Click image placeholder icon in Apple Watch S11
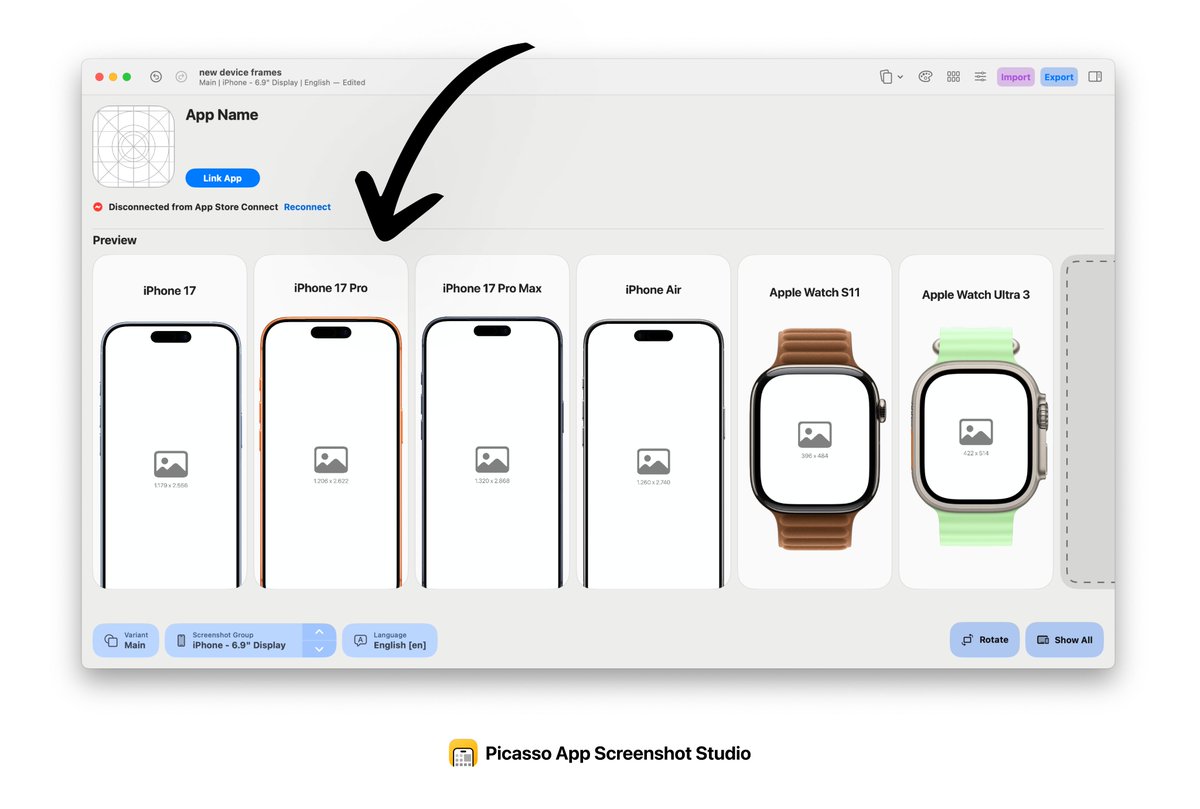This screenshot has width=1200, height=809. (815, 435)
